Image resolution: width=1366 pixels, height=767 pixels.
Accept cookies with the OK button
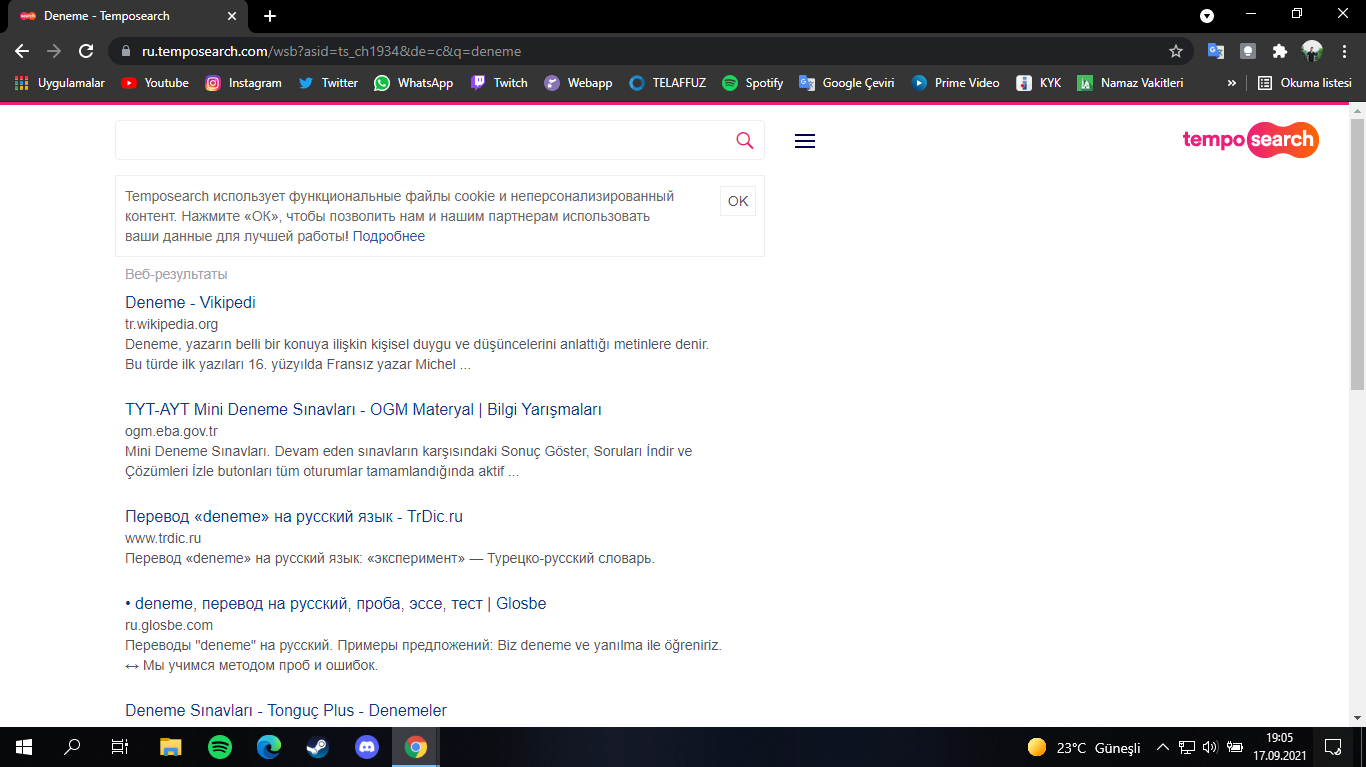pos(738,201)
